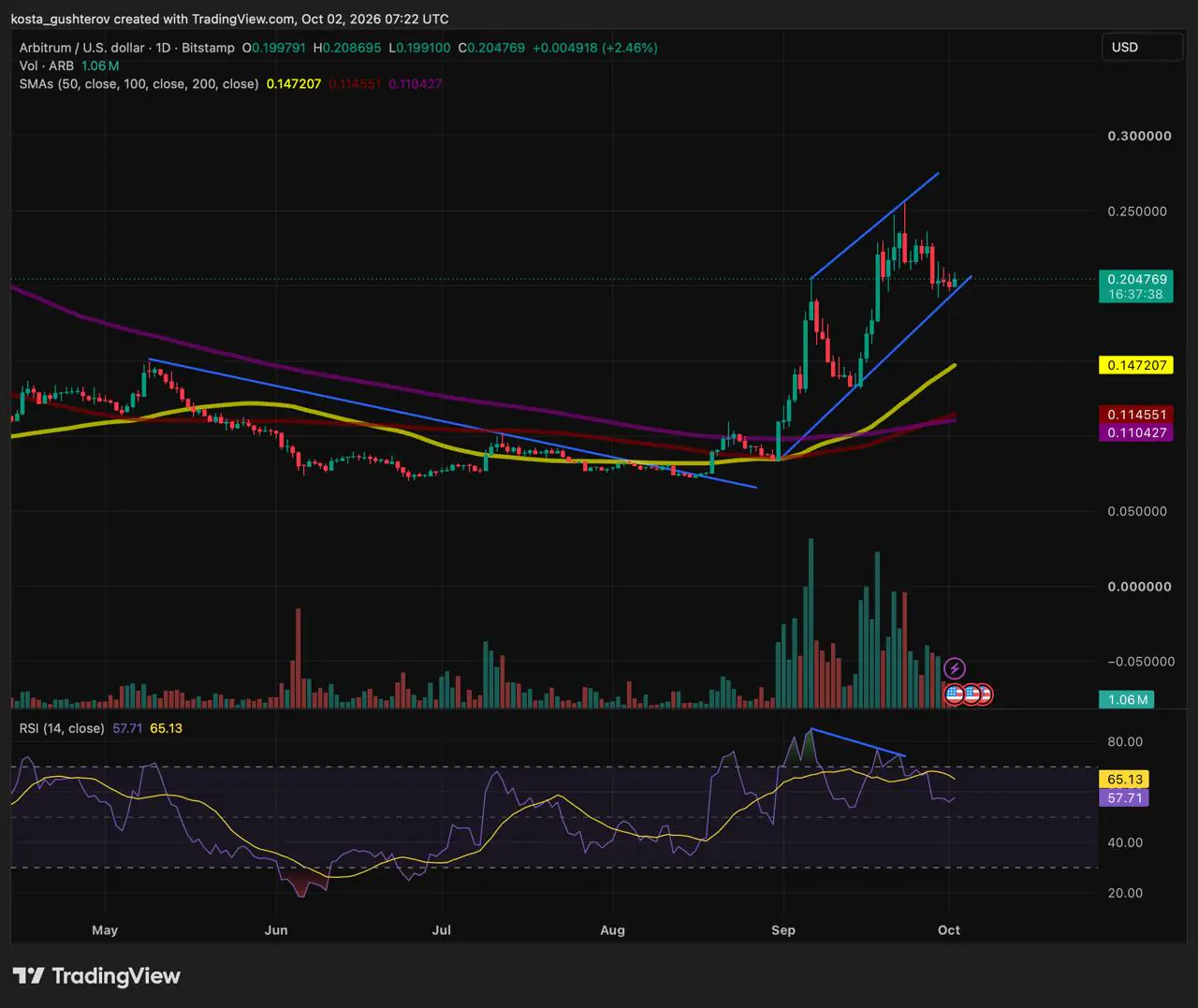Image resolution: width=1198 pixels, height=1008 pixels.
Task: Click the kosta_gushterov created with TradingView.com header
Action: pyautogui.click(x=229, y=19)
